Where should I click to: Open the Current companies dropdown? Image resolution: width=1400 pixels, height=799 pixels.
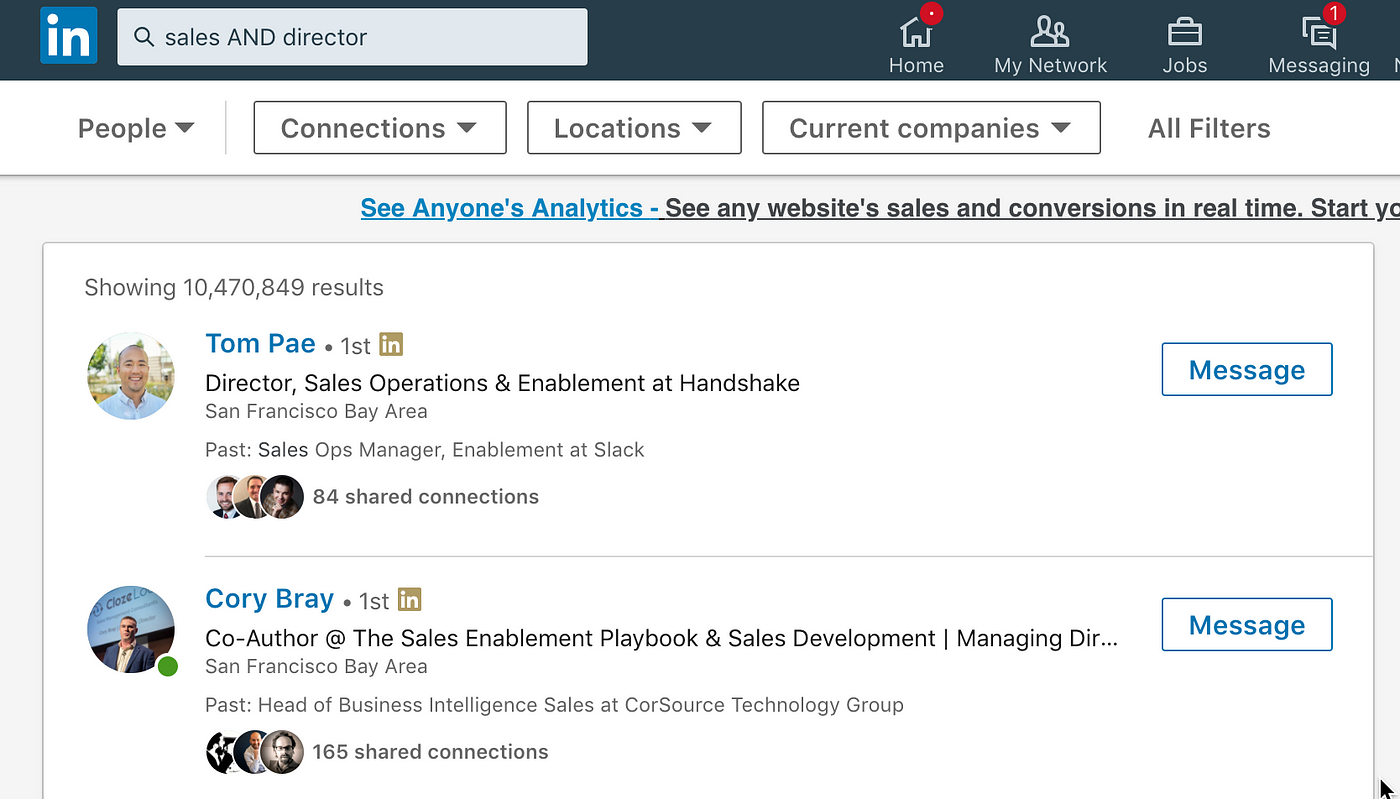(931, 128)
